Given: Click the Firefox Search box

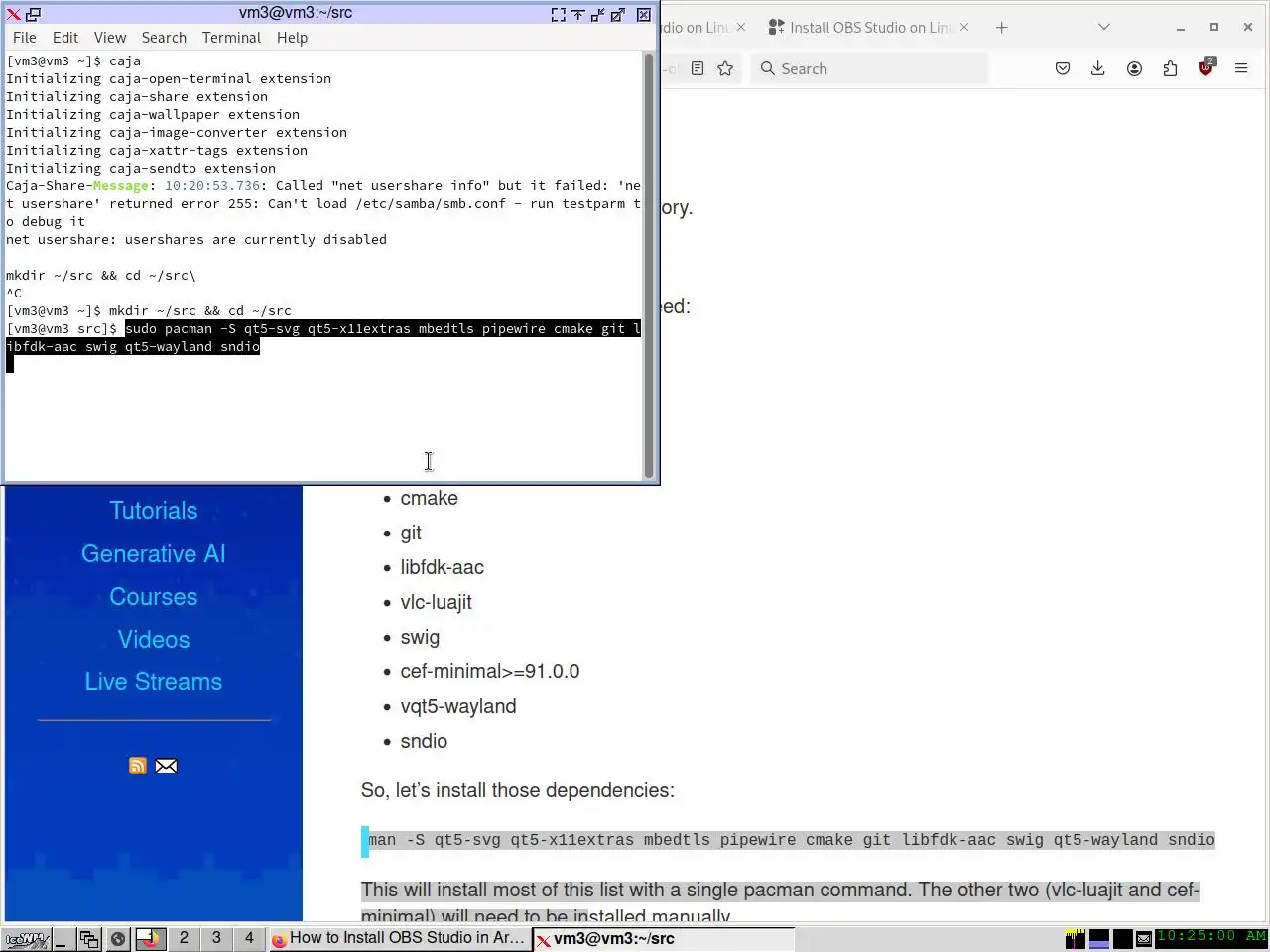Looking at the screenshot, I should [x=870, y=68].
